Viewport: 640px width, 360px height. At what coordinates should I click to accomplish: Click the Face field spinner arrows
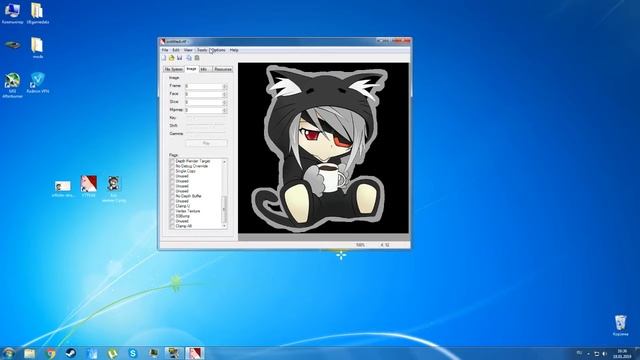click(225, 94)
